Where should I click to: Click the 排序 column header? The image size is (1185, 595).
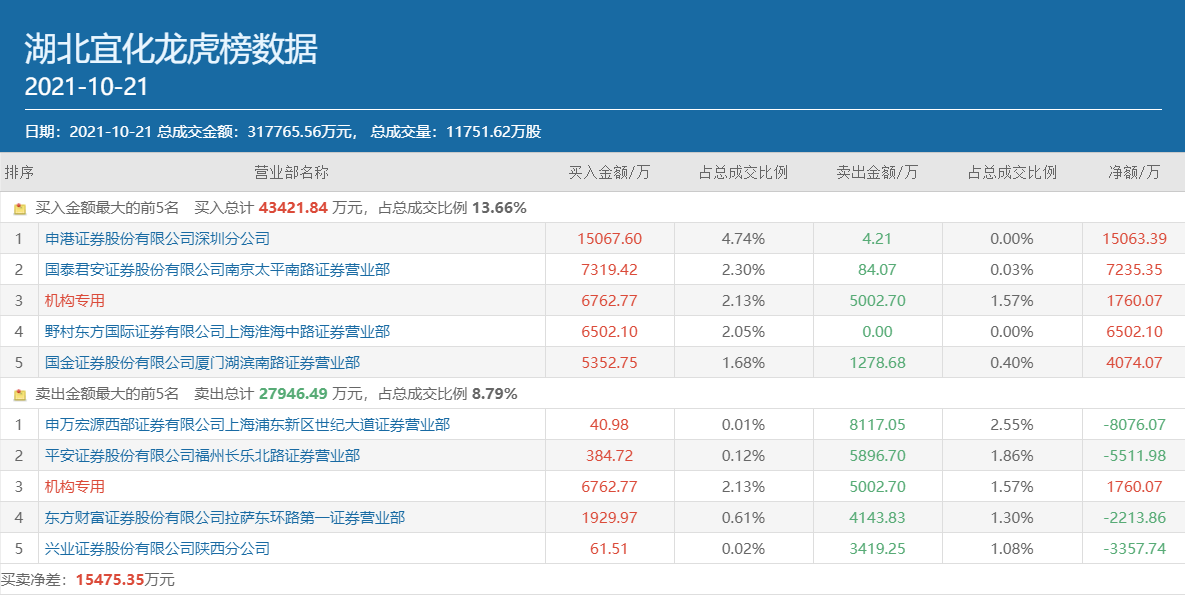19,172
